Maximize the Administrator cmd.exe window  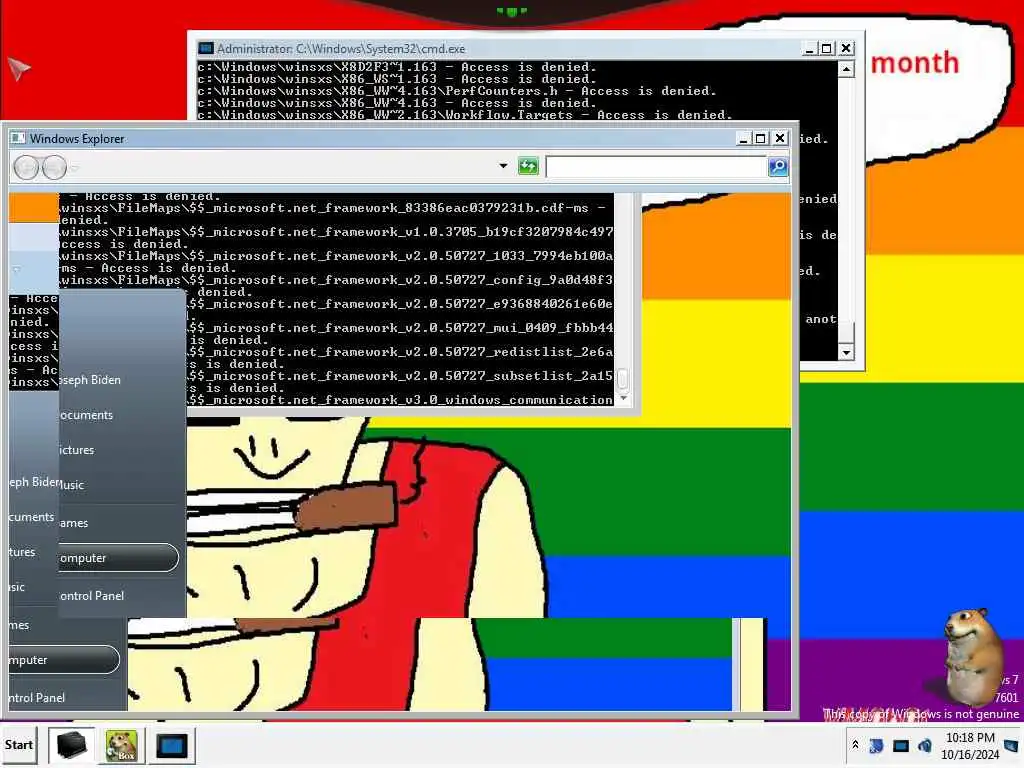(827, 48)
